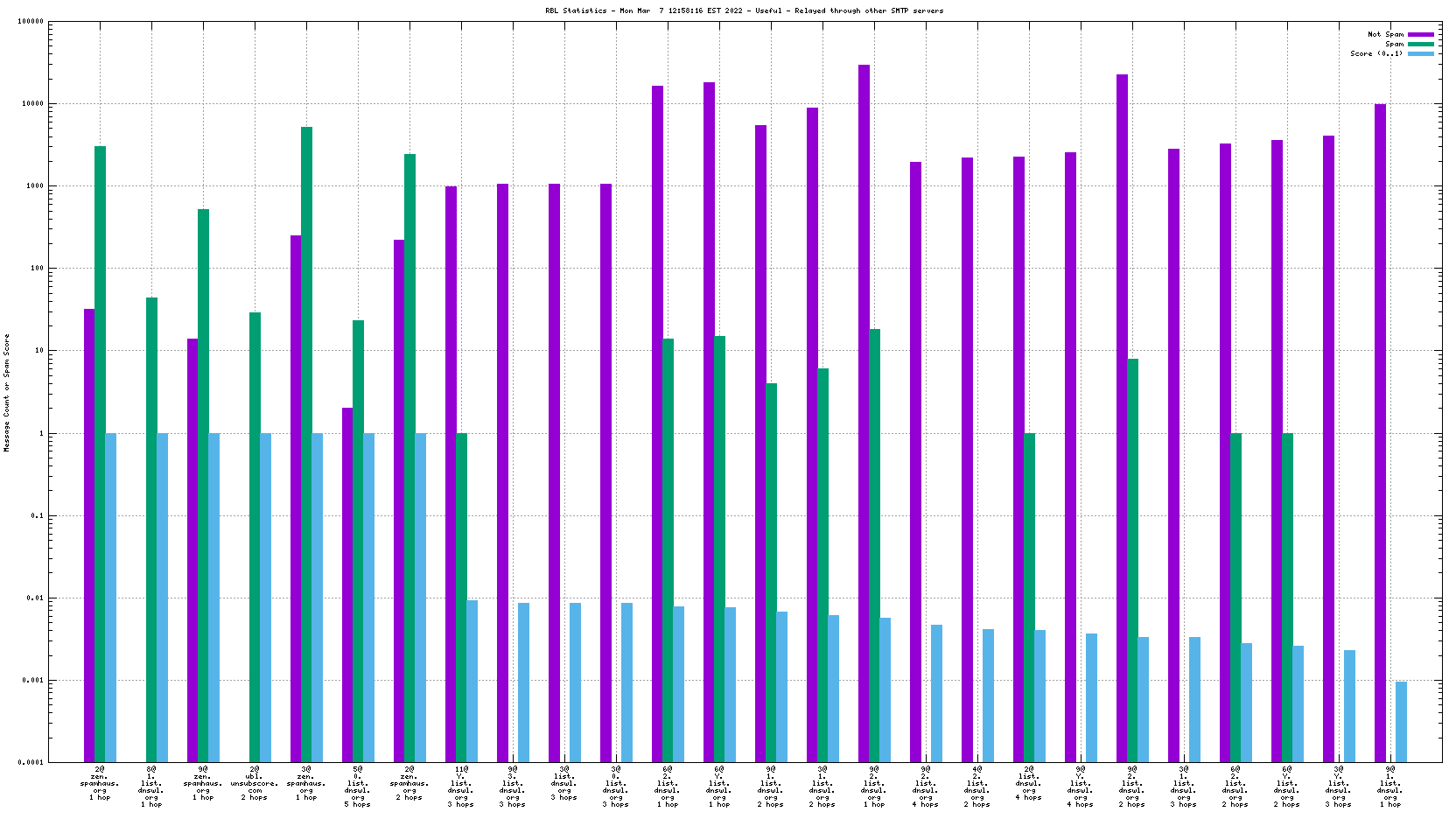Select the 4@ 2.list.dnswl.org 2 hops label
The height and width of the screenshot is (819, 1456).
(x=977, y=787)
